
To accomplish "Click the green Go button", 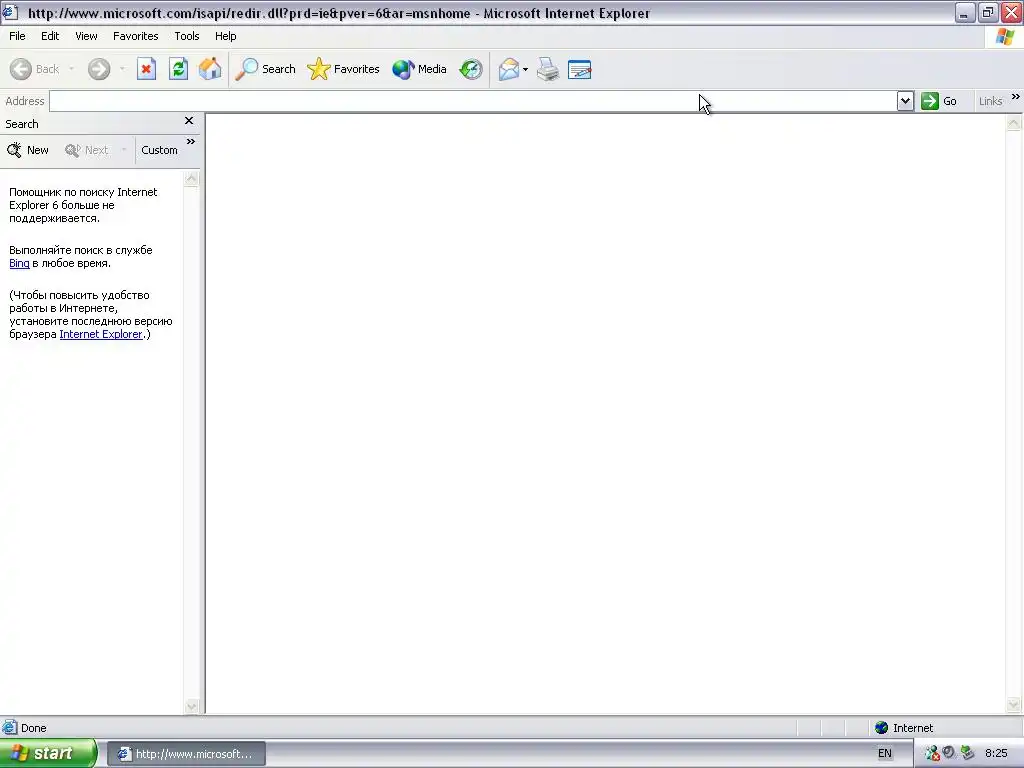I will point(939,101).
